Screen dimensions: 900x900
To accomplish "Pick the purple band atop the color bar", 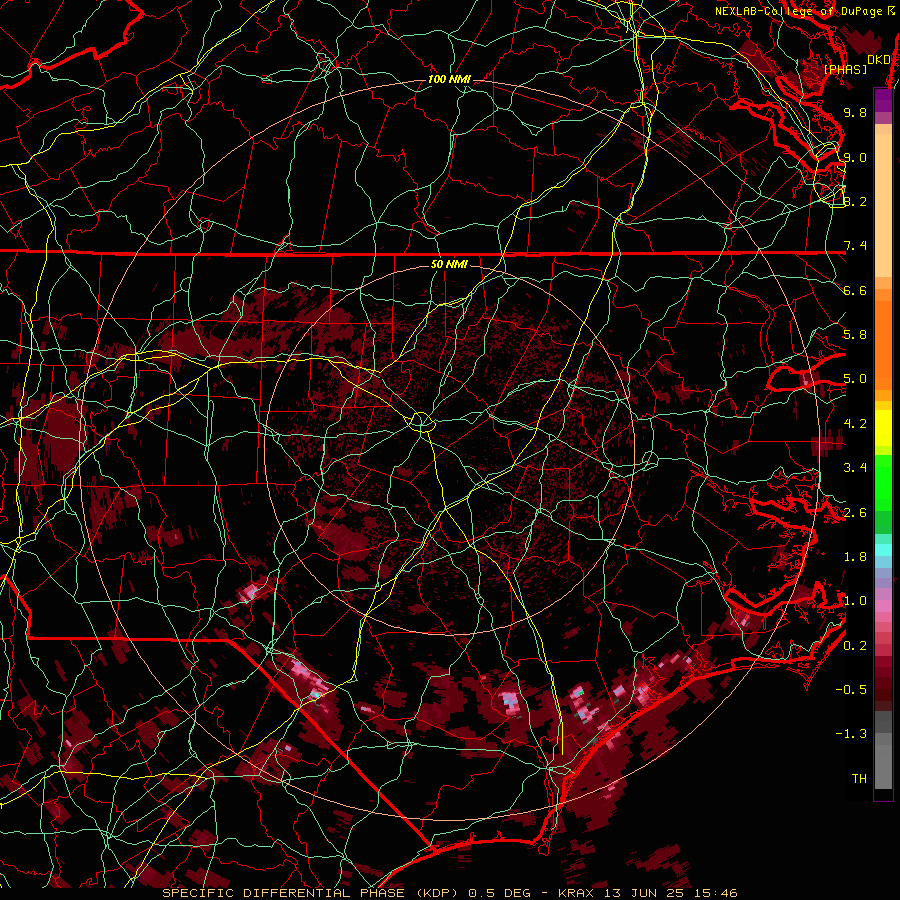I will point(883,100).
